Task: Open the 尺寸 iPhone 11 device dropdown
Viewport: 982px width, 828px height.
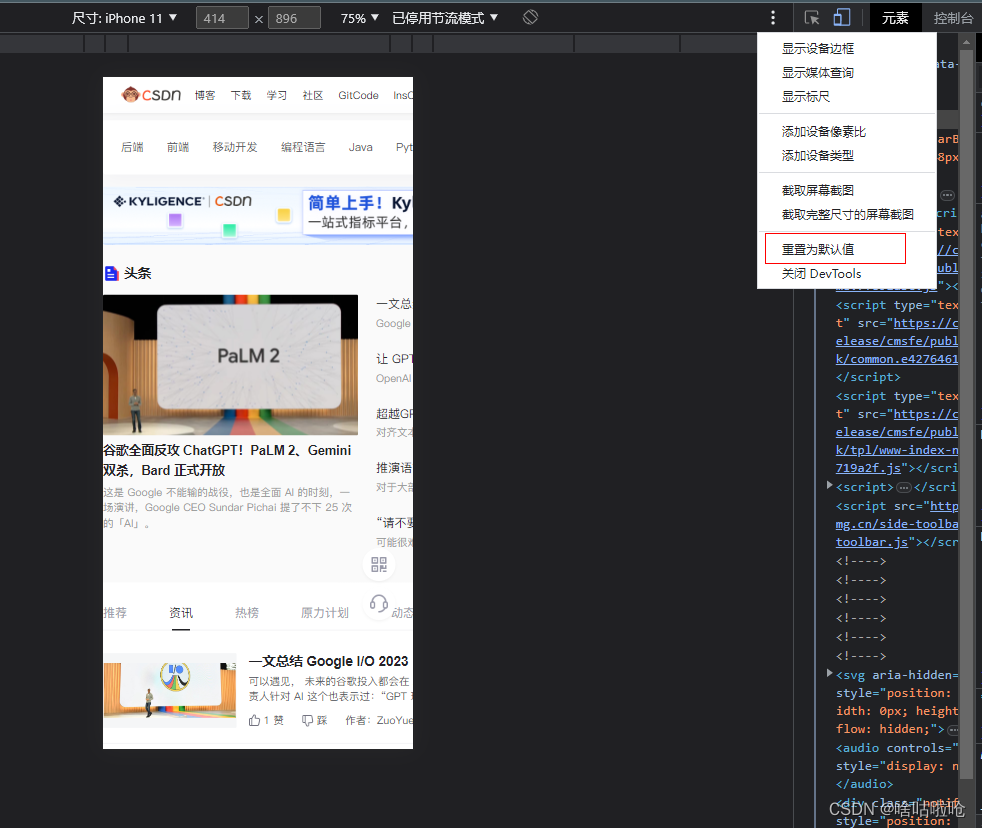Action: tap(124, 18)
